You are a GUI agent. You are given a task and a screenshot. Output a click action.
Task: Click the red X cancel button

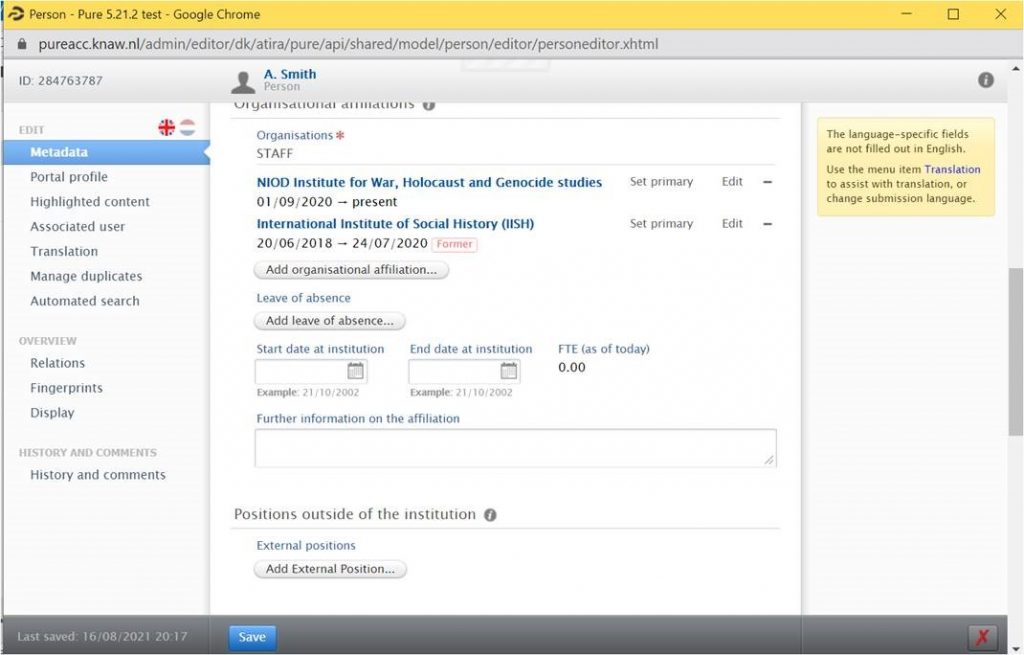pyautogui.click(x=982, y=637)
